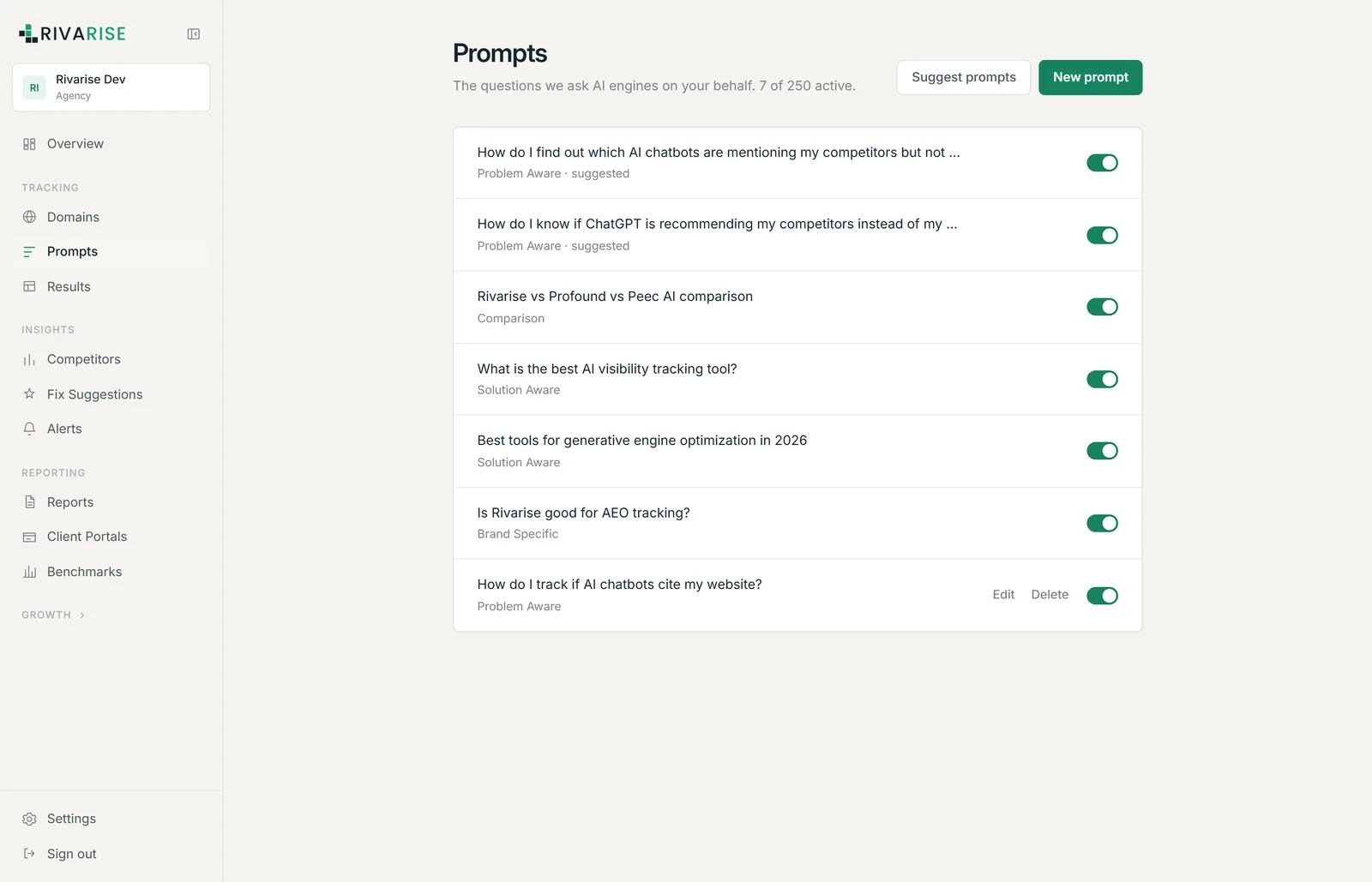The width and height of the screenshot is (1372, 882).
Task: Toggle the generative engine optimization 2026 prompt
Action: point(1102,451)
